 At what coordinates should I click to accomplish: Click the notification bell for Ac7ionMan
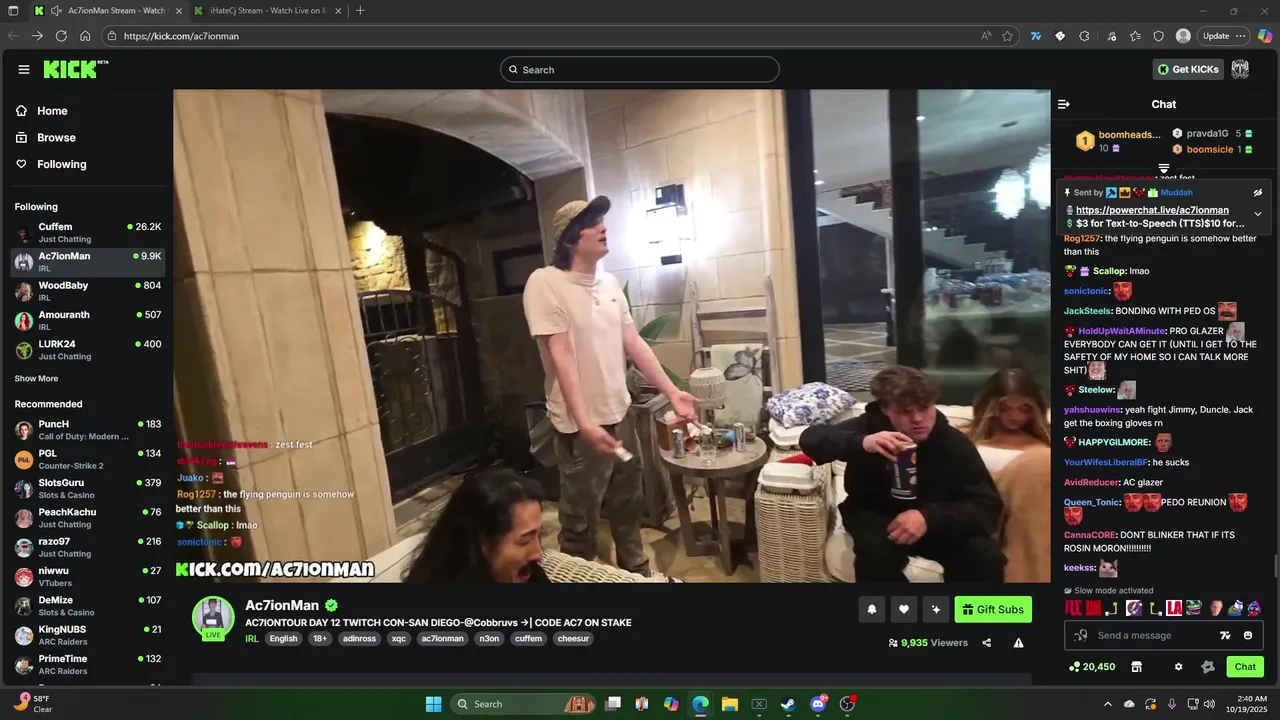point(872,609)
